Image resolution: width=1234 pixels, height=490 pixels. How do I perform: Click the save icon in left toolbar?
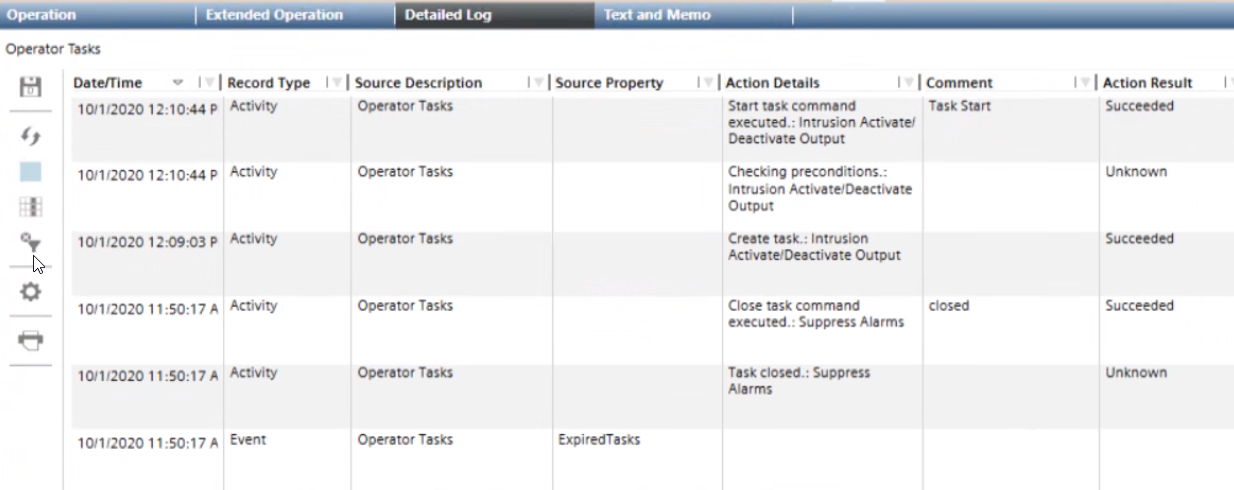point(31,87)
